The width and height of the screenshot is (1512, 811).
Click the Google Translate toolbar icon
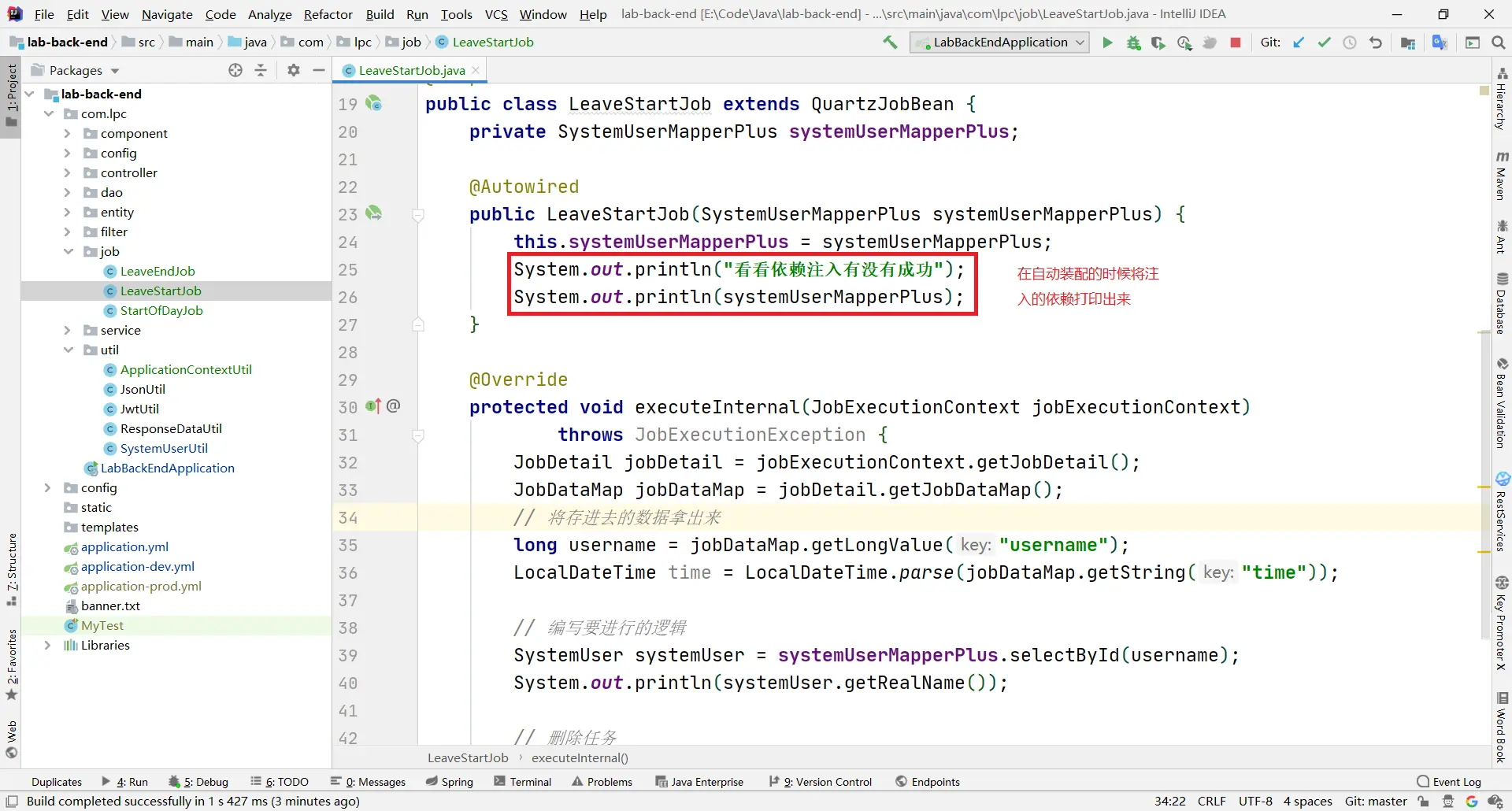[x=1440, y=43]
